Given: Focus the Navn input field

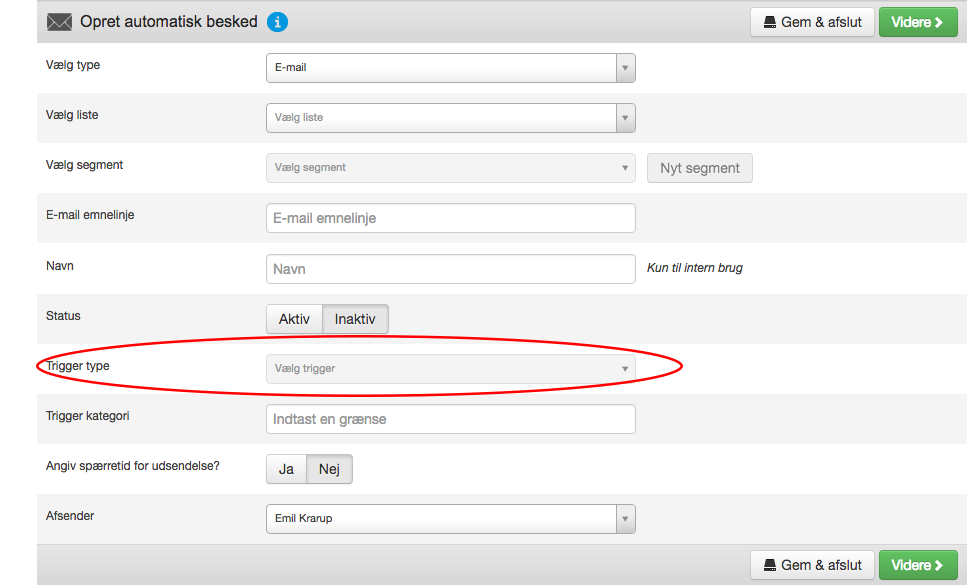Looking at the screenshot, I should [x=451, y=269].
